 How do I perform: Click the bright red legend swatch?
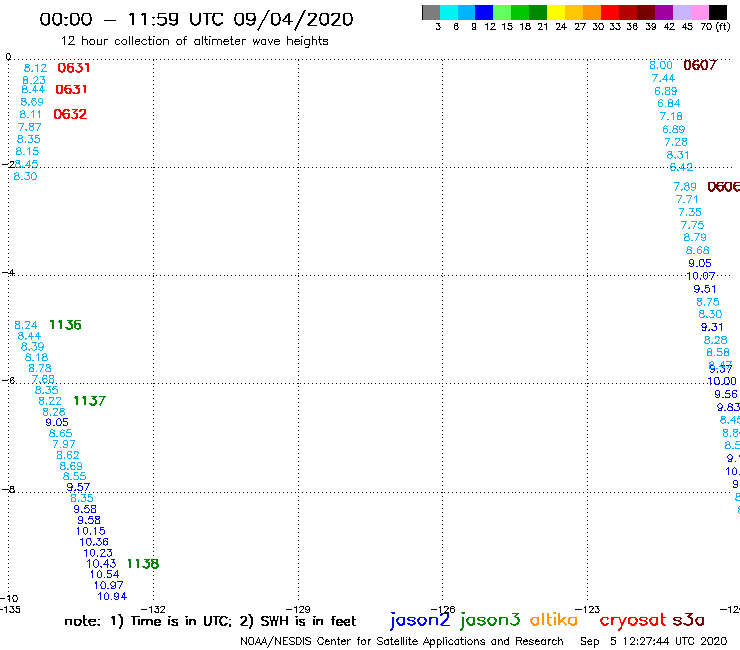(610, 12)
